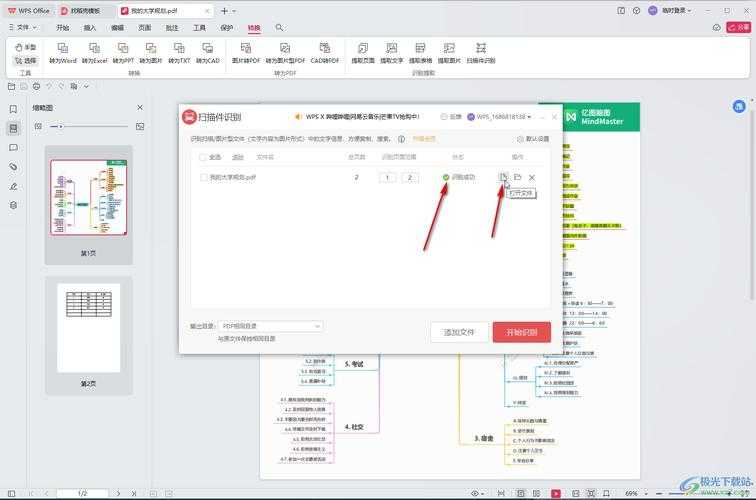Click the 移除 link beside 全选
Image resolution: width=756 pixels, height=500 pixels.
tap(238, 157)
